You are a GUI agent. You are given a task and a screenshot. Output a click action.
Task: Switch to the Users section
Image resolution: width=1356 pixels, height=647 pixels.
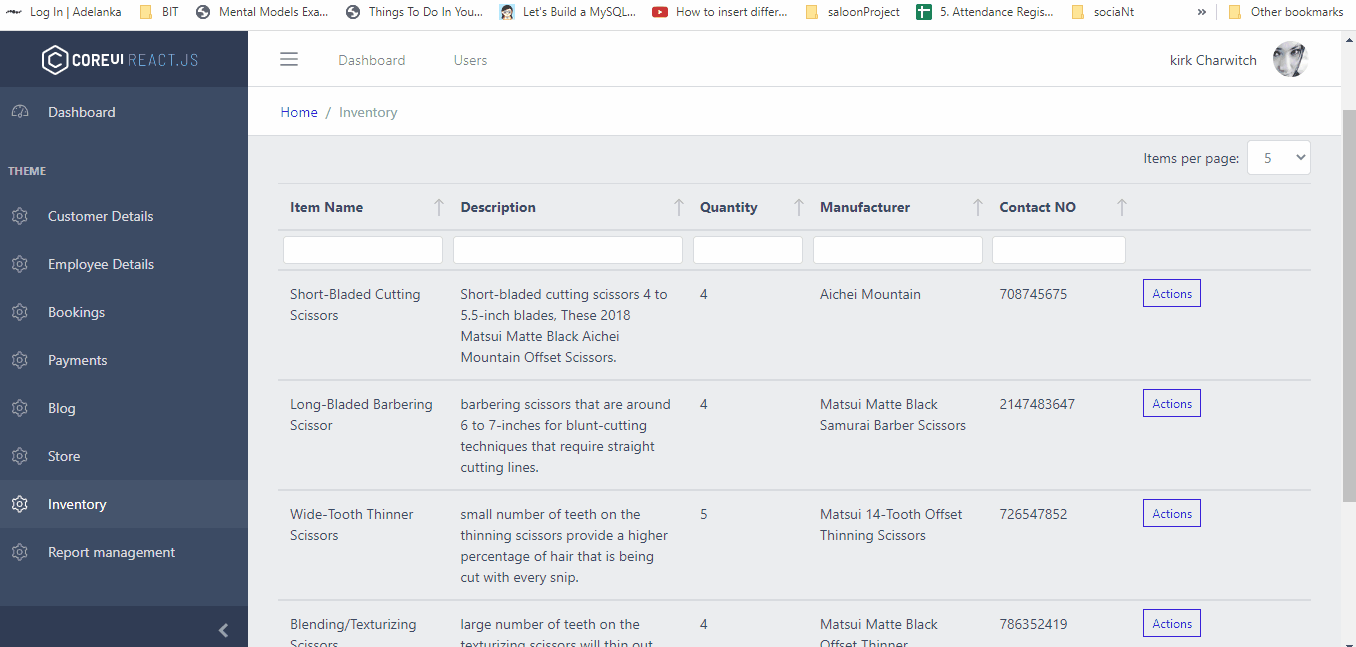[470, 60]
